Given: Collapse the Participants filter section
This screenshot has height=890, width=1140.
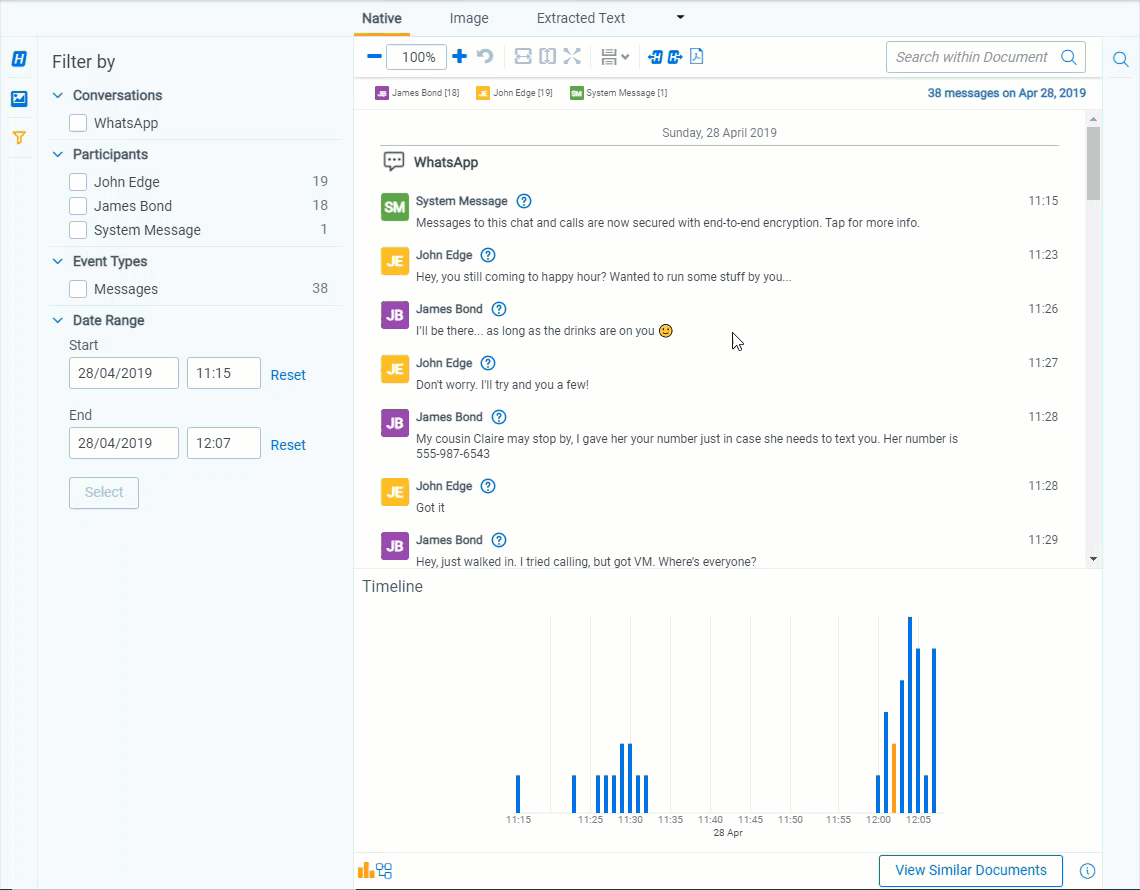Looking at the screenshot, I should tap(58, 155).
